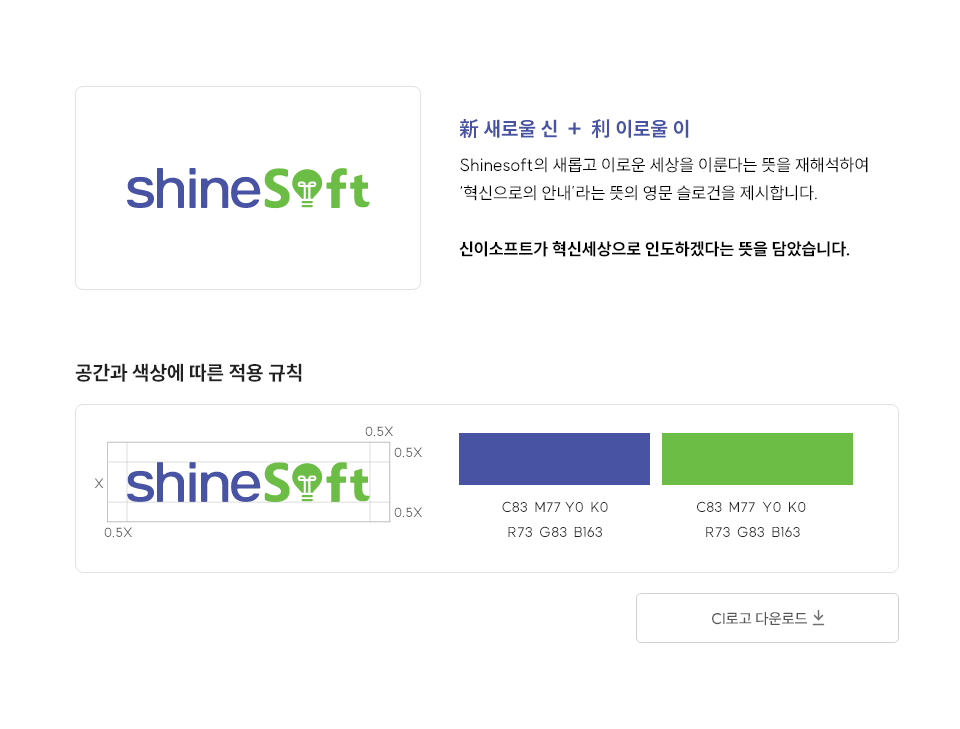Image resolution: width=960 pixels, height=729 pixels.
Task: Click the CMYK values under the blue swatch
Action: point(554,507)
